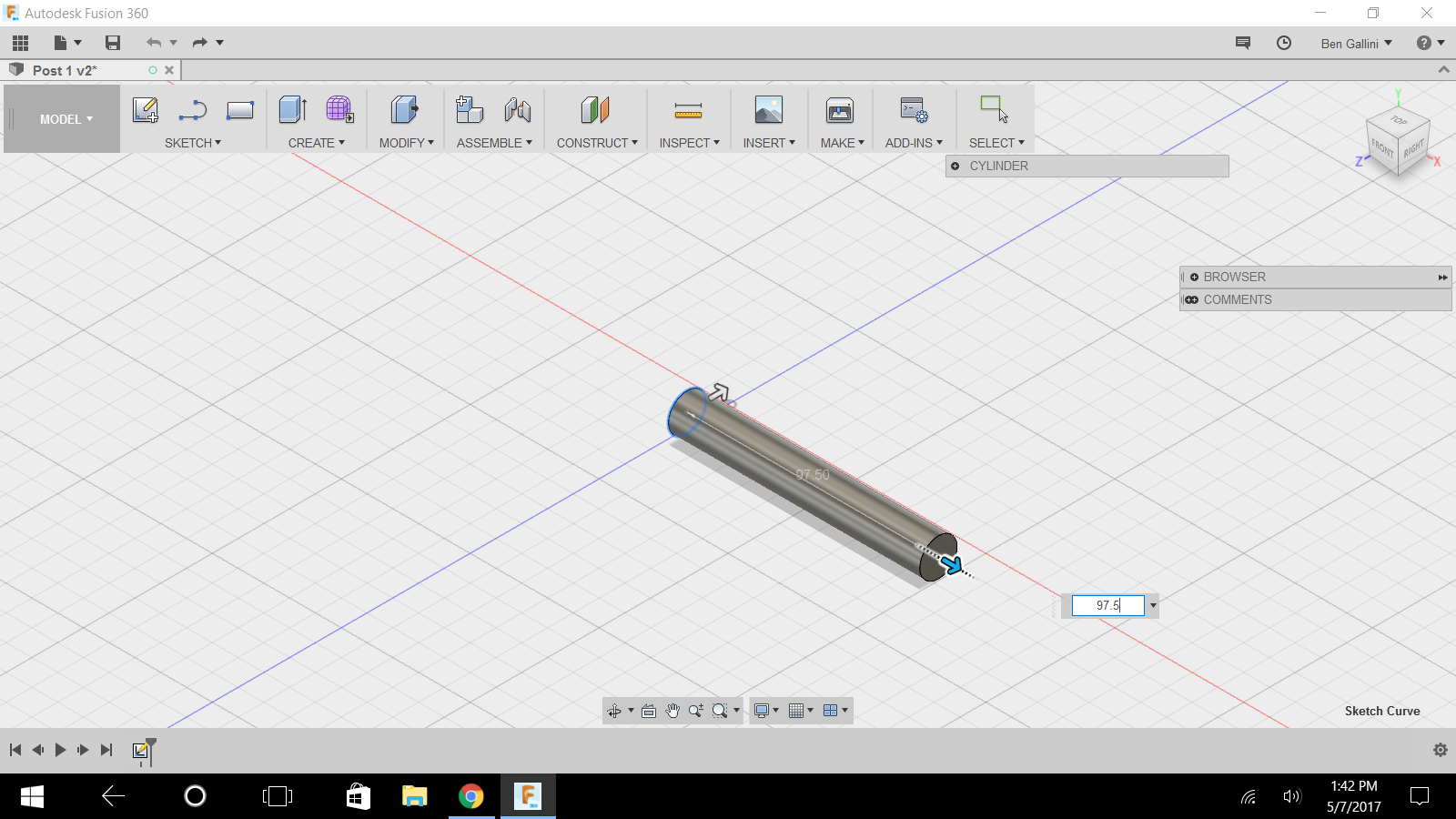Open the MAKE dropdown menu
This screenshot has width=1456, height=819.
point(843,143)
